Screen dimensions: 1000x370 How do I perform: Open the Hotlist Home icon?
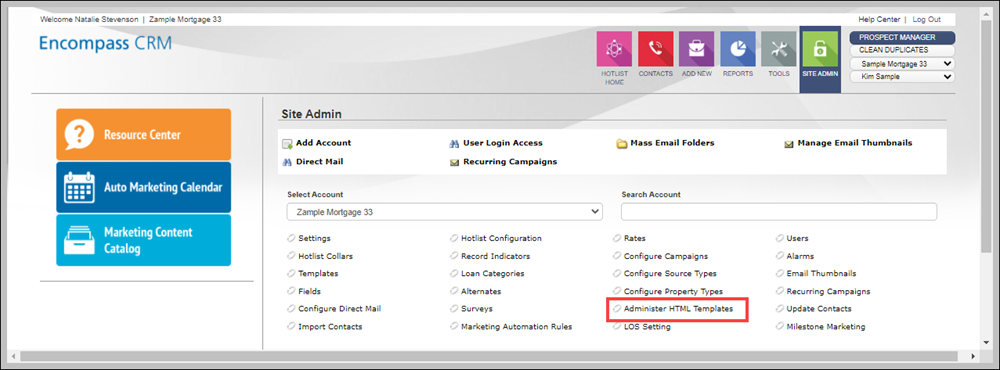click(x=614, y=50)
